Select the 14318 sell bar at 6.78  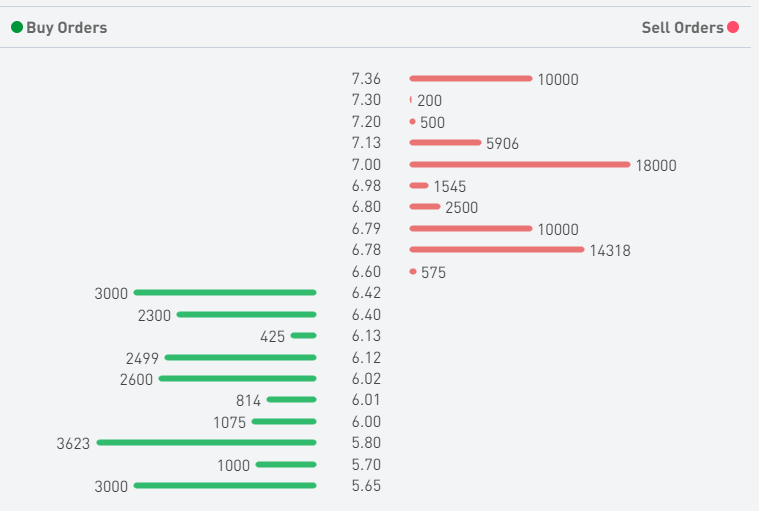point(496,249)
